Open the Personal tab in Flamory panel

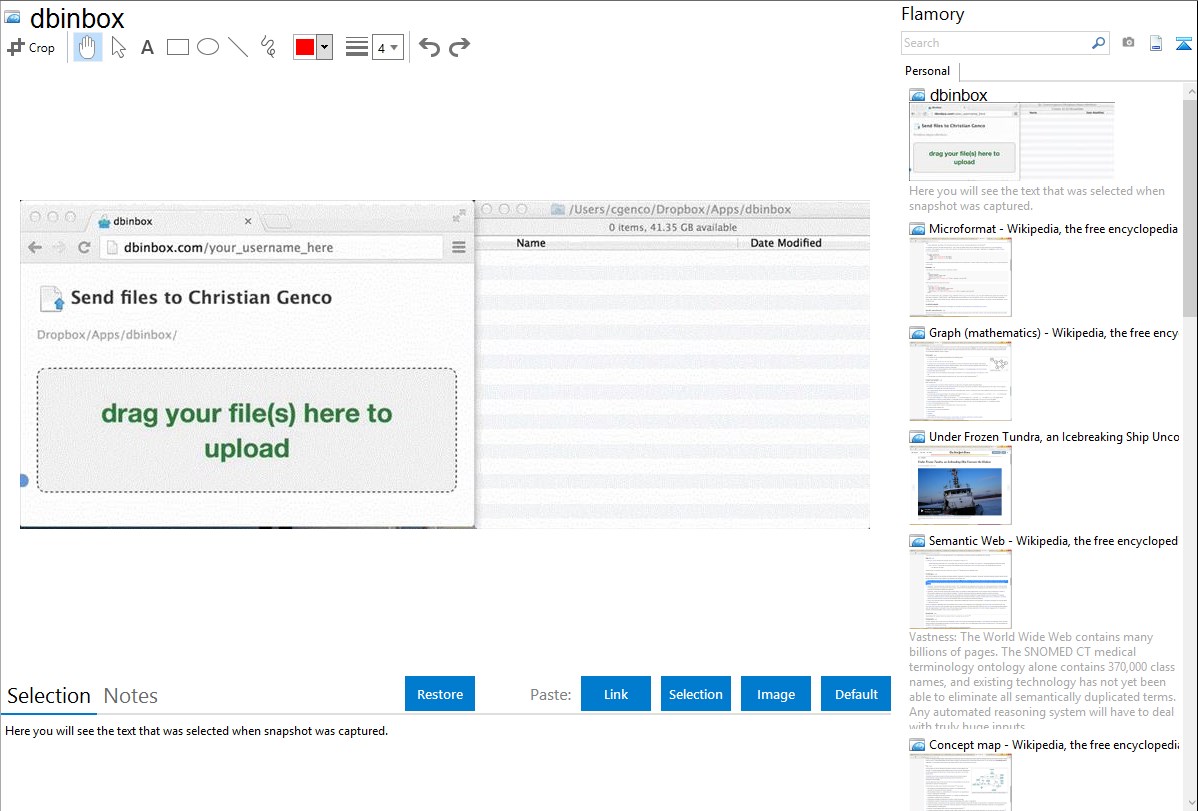(x=928, y=71)
